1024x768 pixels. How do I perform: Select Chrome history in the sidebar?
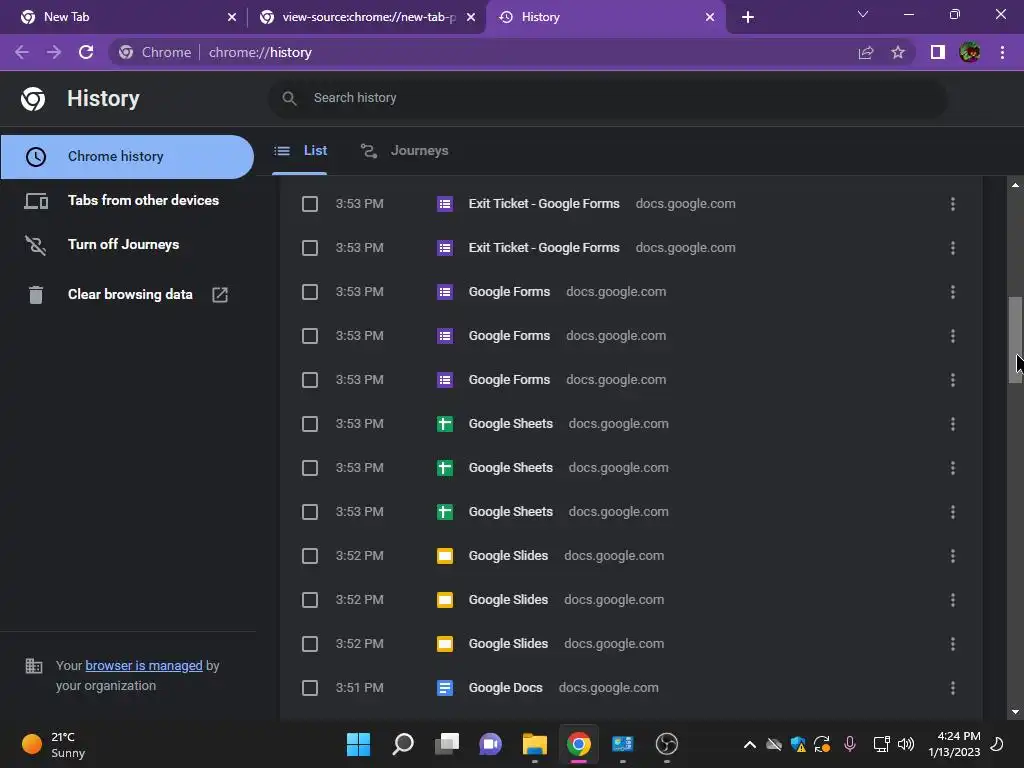pyautogui.click(x=127, y=157)
